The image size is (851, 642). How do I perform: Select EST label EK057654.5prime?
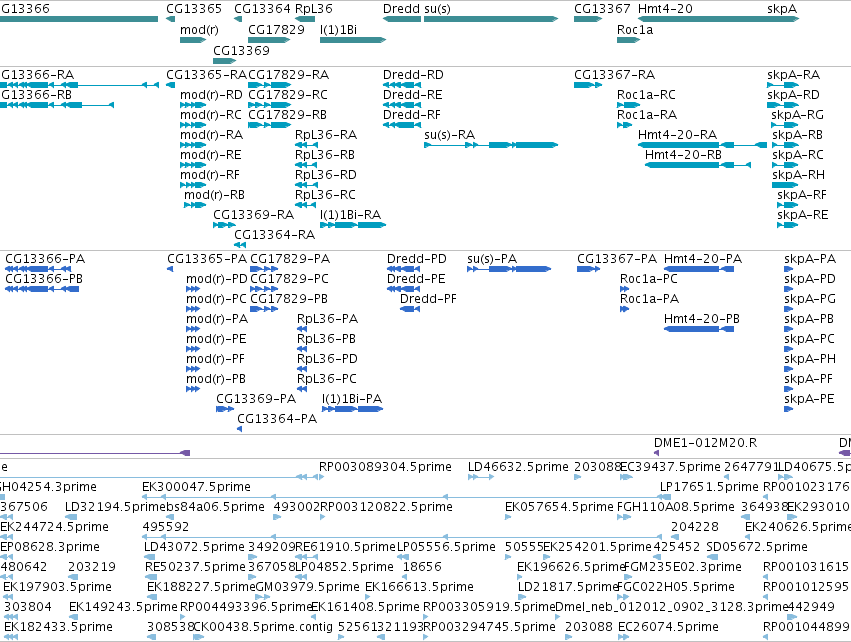click(559, 507)
